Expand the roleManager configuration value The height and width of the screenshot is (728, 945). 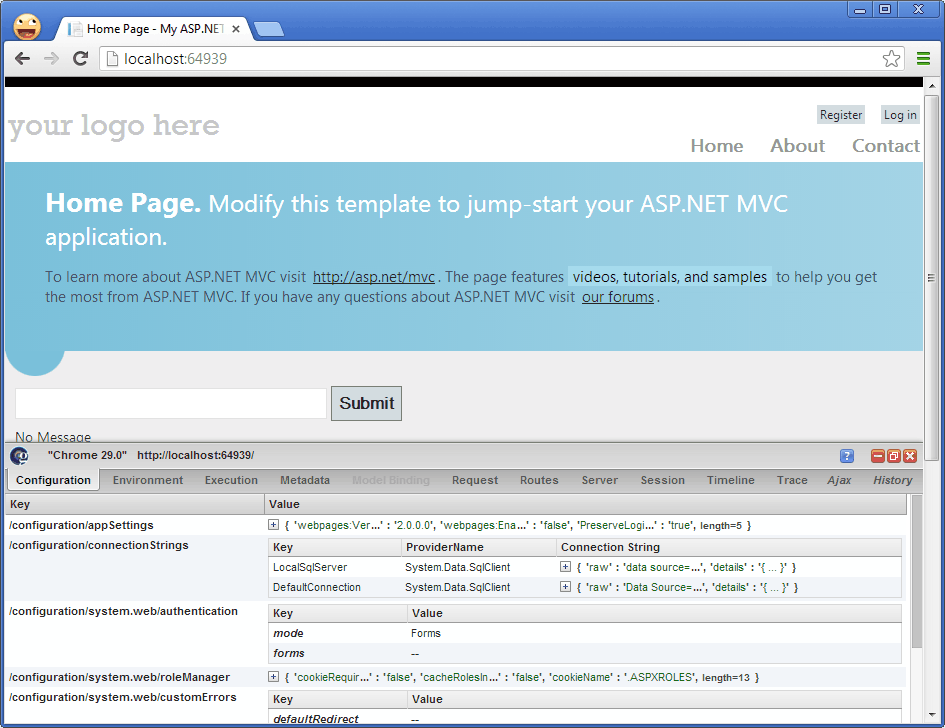pyautogui.click(x=273, y=677)
